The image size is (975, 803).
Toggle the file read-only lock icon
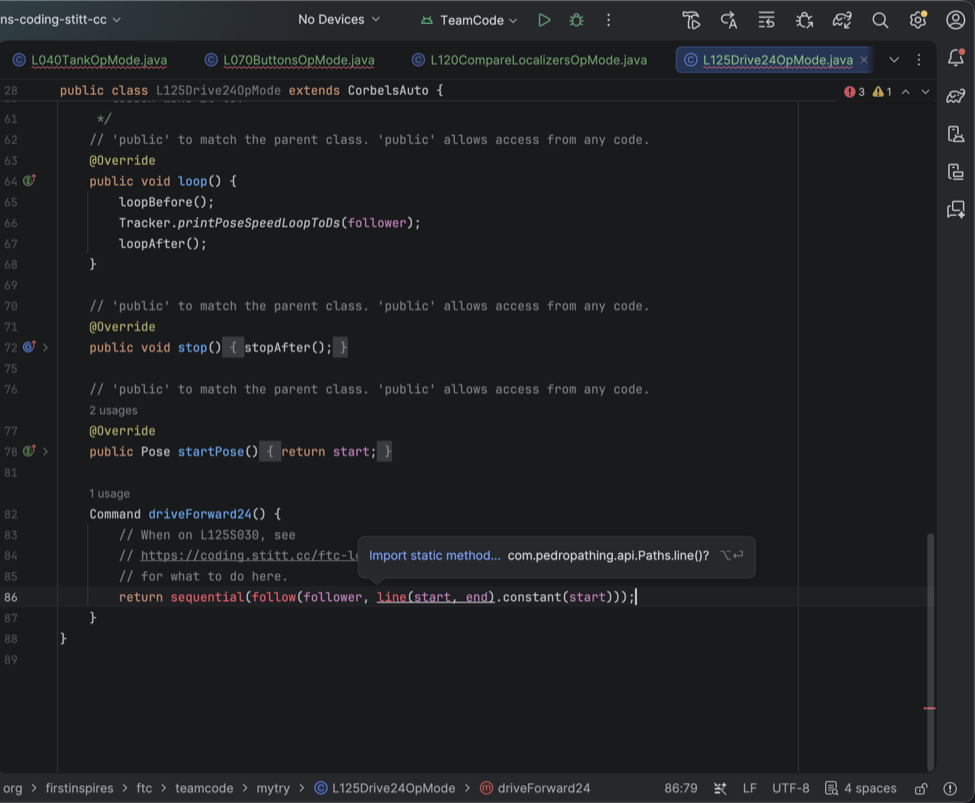pos(921,788)
